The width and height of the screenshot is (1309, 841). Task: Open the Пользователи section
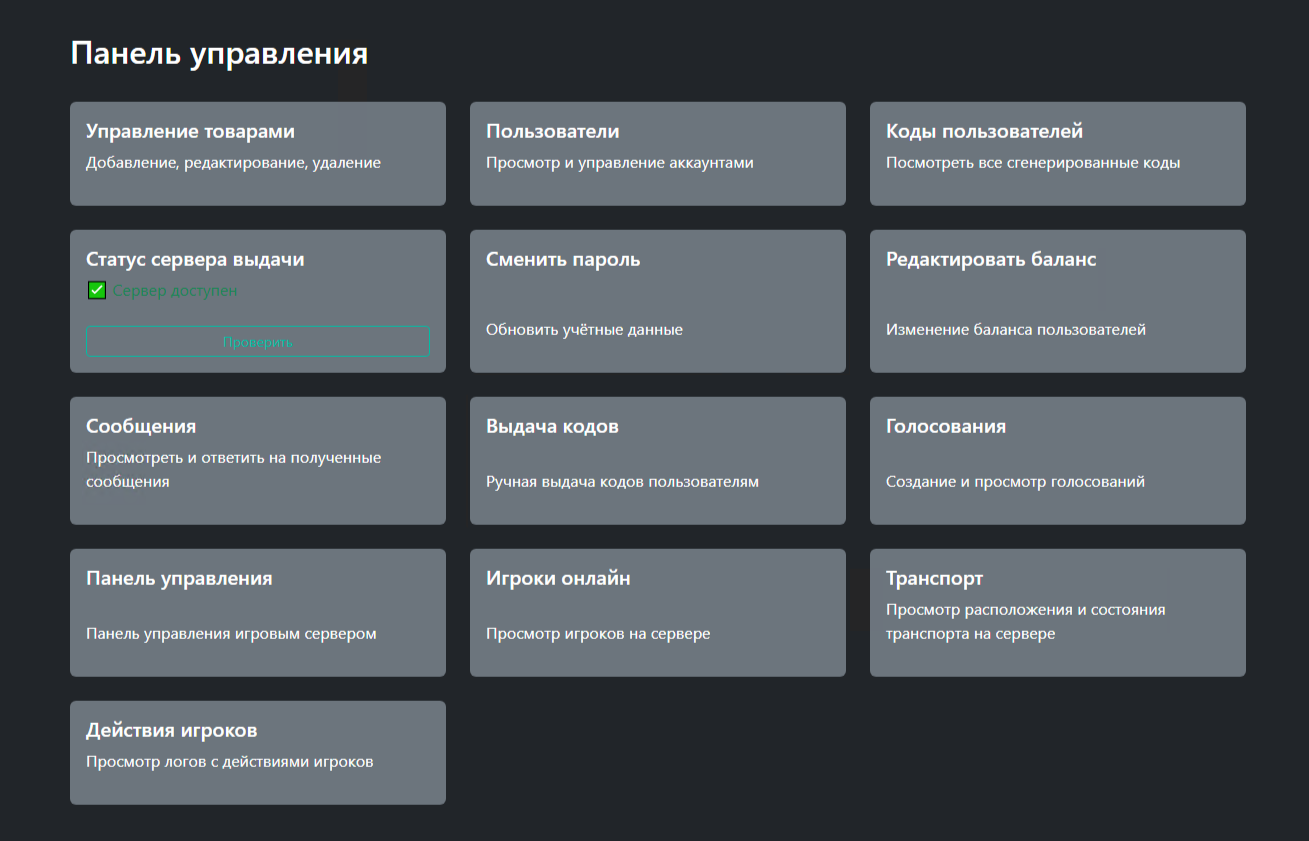tap(657, 153)
